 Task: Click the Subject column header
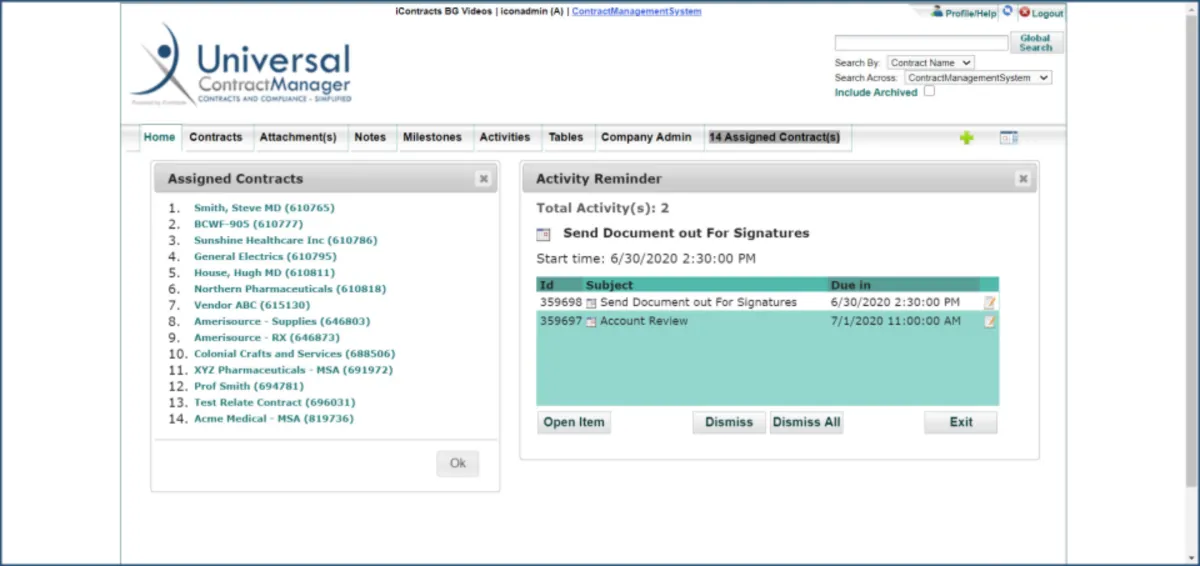(705, 285)
